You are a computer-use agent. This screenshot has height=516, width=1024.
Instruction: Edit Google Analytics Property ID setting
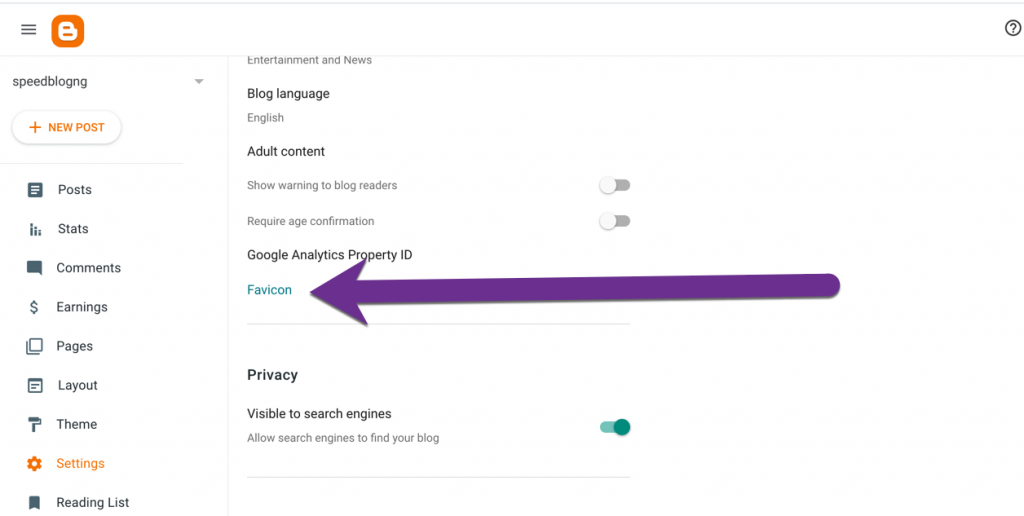click(330, 255)
